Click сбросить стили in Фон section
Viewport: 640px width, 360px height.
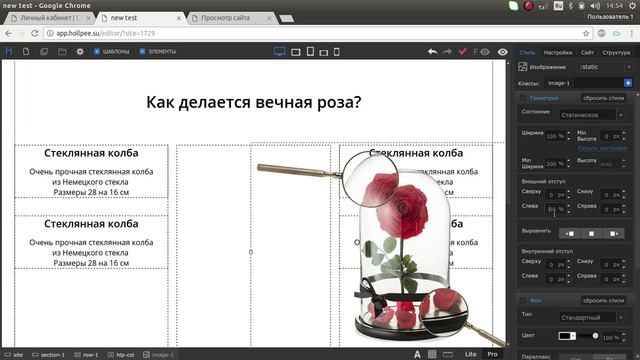tap(603, 300)
